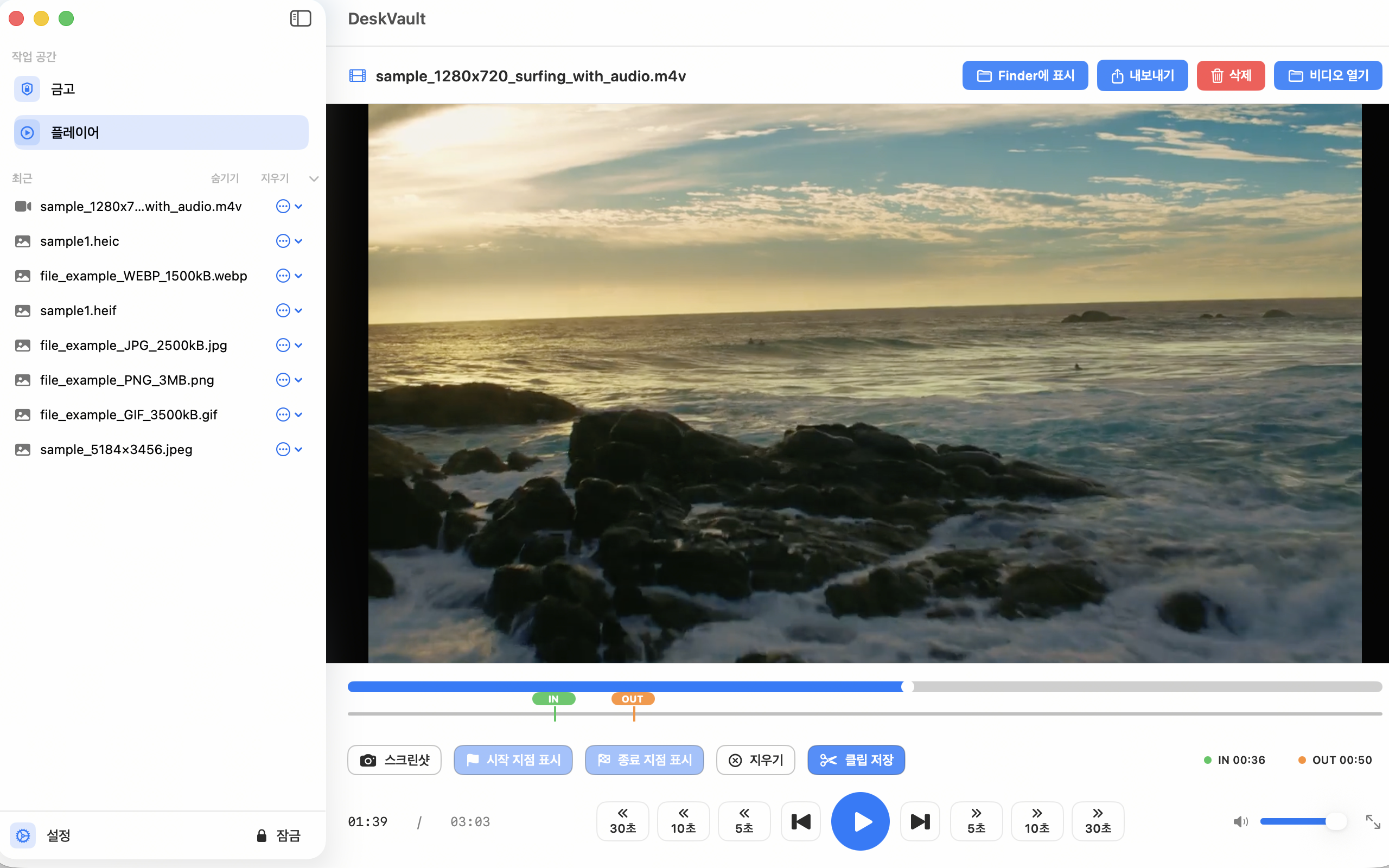Rewind 30초 backward button
Viewport: 1389px width, 868px height.
coord(622,821)
